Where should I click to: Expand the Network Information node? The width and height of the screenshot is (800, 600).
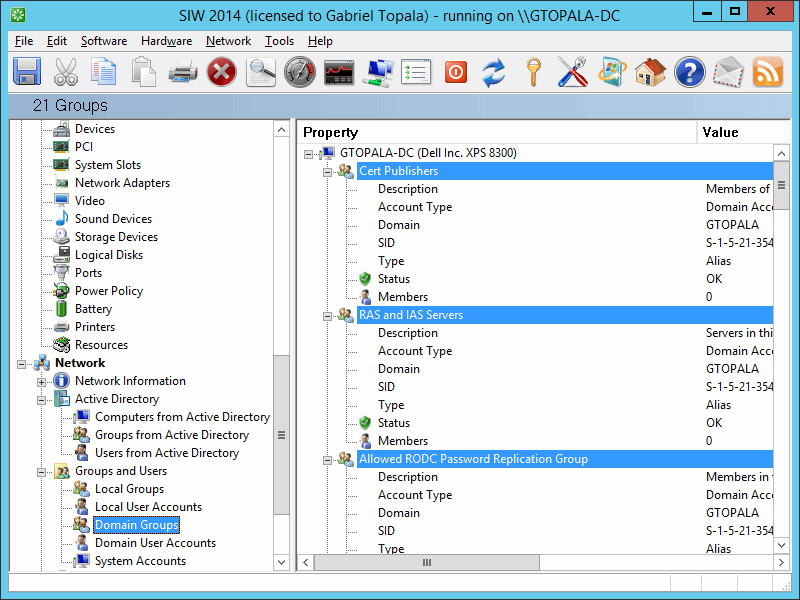(41, 382)
